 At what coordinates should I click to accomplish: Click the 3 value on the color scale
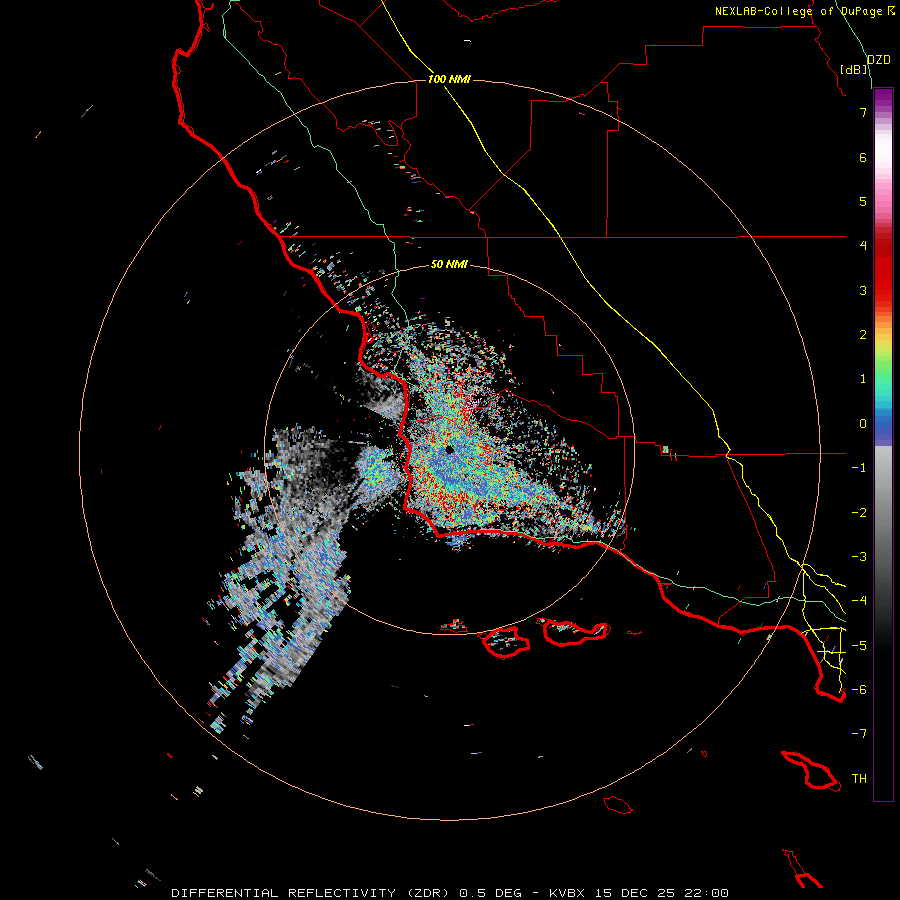[863, 290]
